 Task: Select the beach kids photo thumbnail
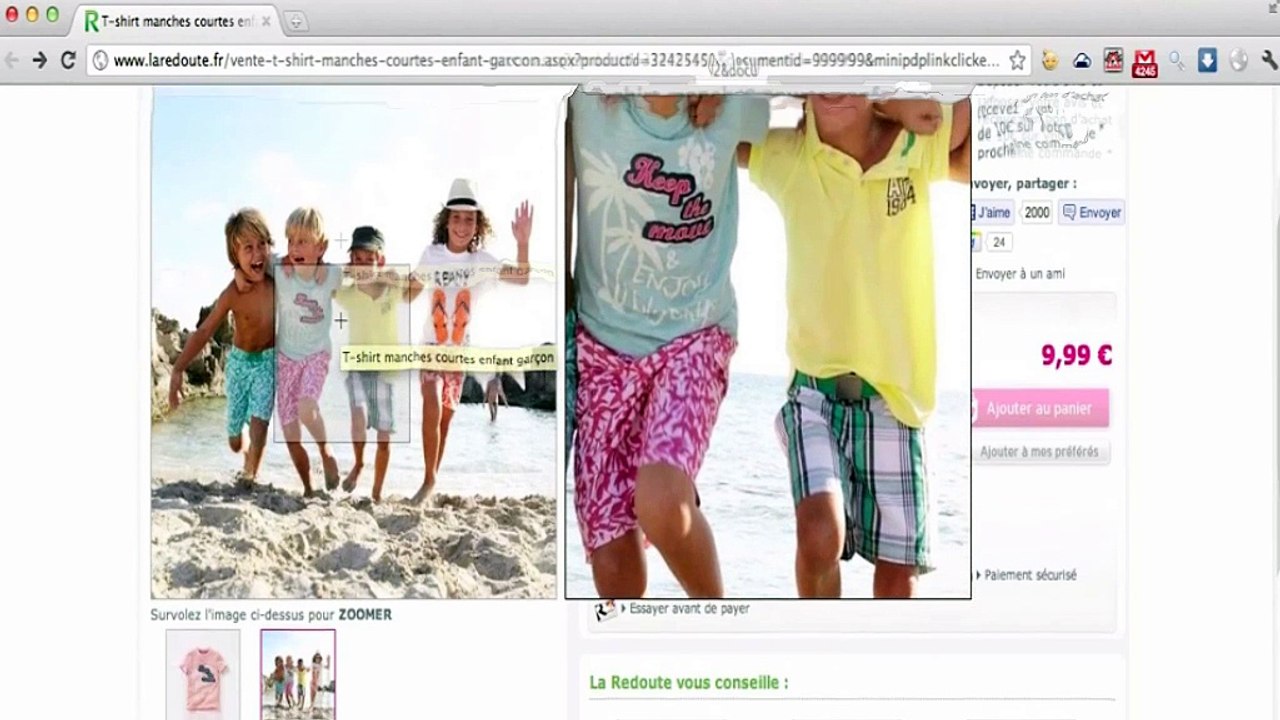tap(298, 674)
